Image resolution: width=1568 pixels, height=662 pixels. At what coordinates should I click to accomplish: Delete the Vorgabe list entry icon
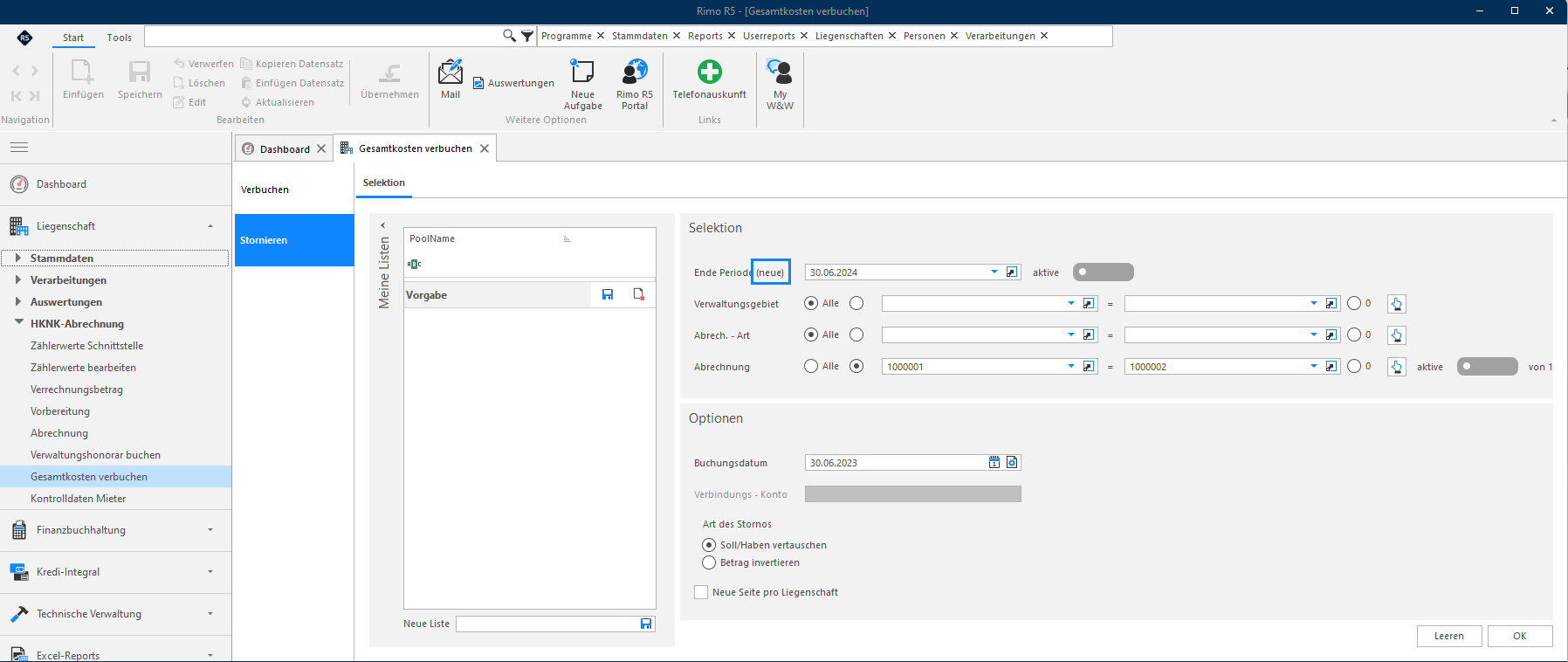coord(639,295)
